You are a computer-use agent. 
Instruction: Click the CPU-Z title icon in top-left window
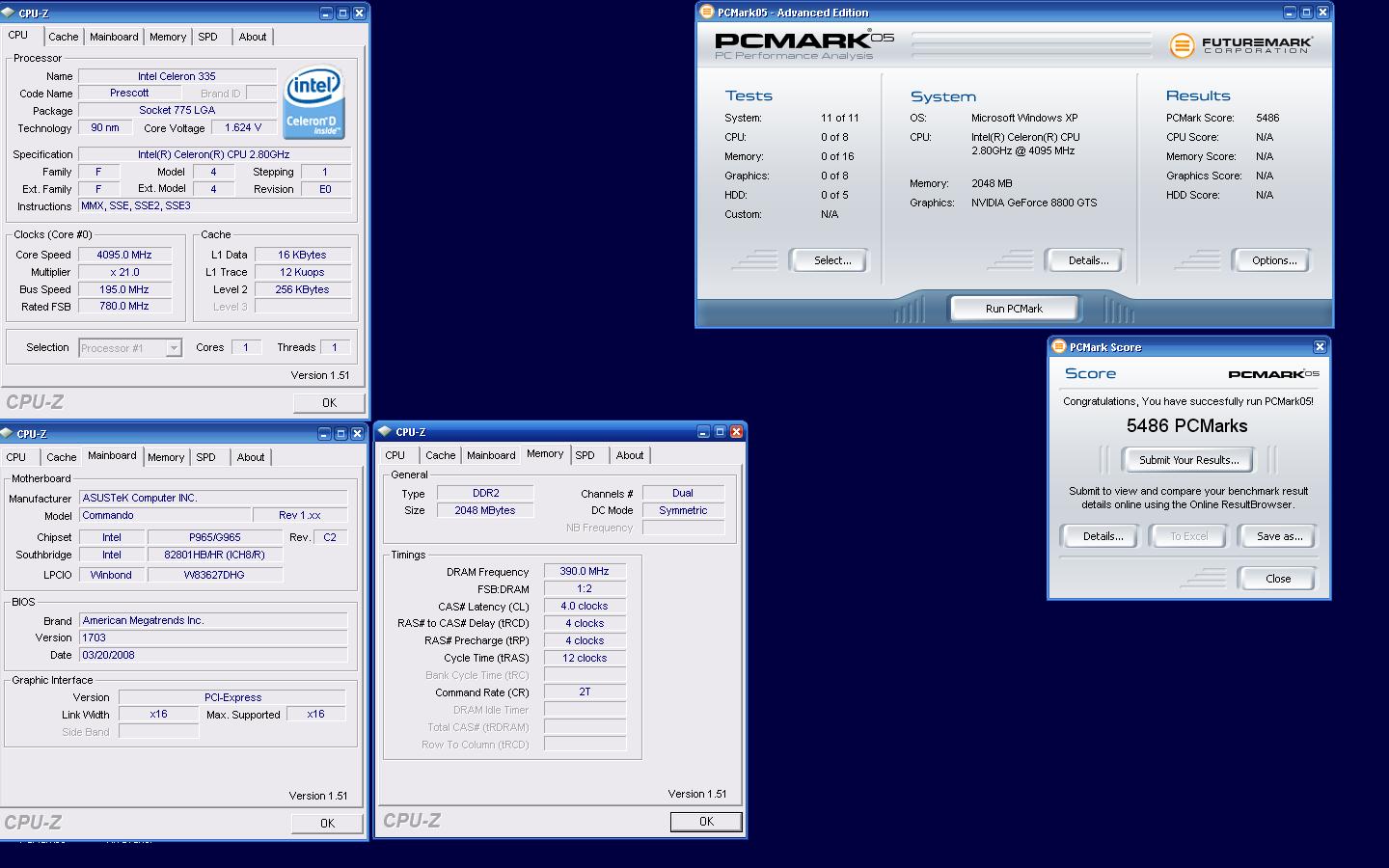point(9,14)
